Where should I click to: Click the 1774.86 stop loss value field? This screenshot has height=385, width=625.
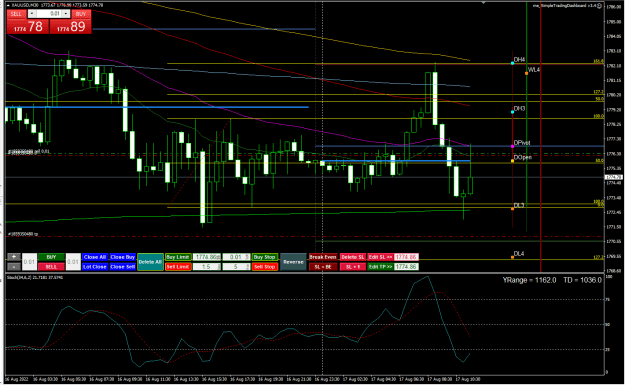(406, 257)
